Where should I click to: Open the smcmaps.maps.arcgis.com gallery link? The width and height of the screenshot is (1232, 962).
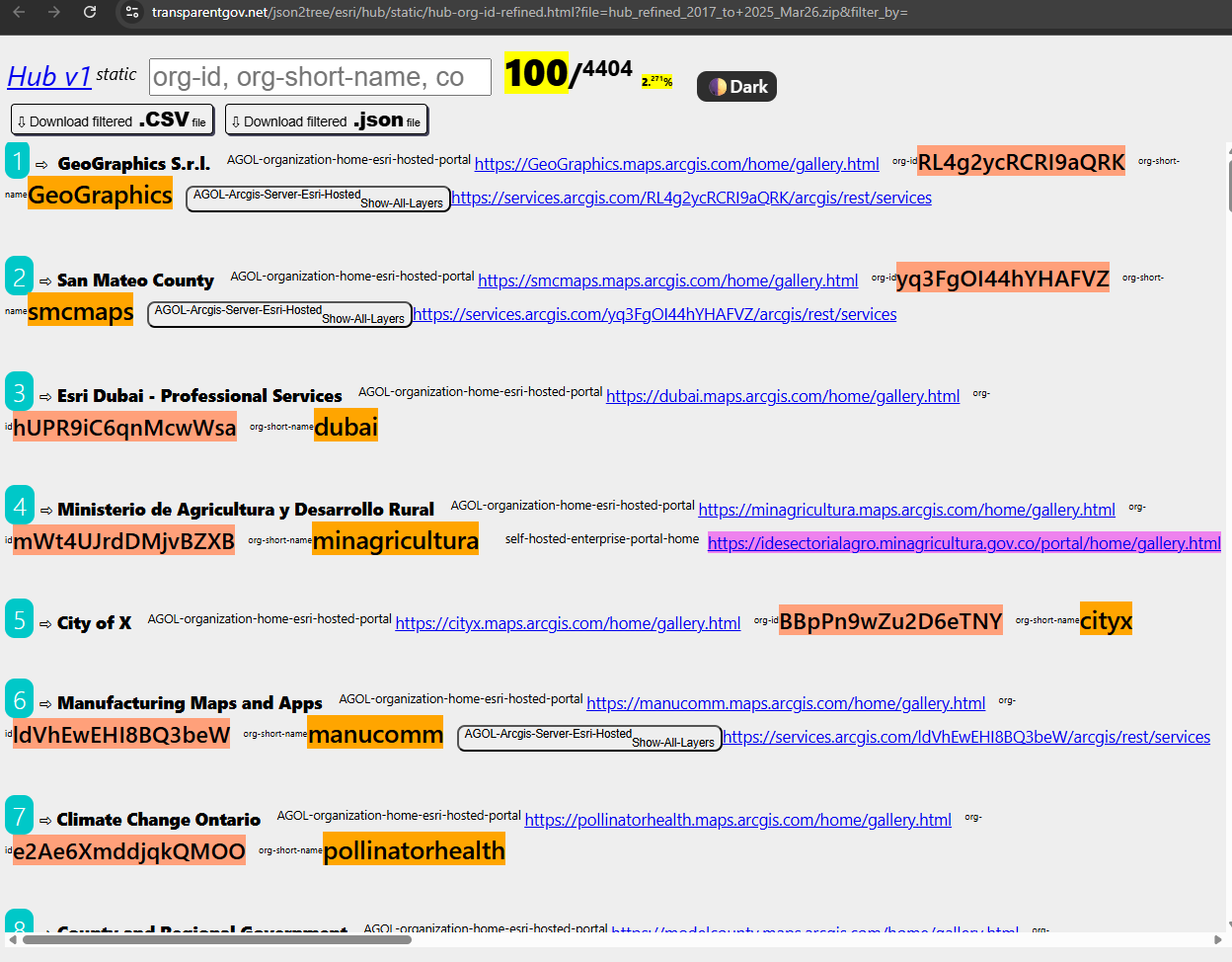point(668,281)
